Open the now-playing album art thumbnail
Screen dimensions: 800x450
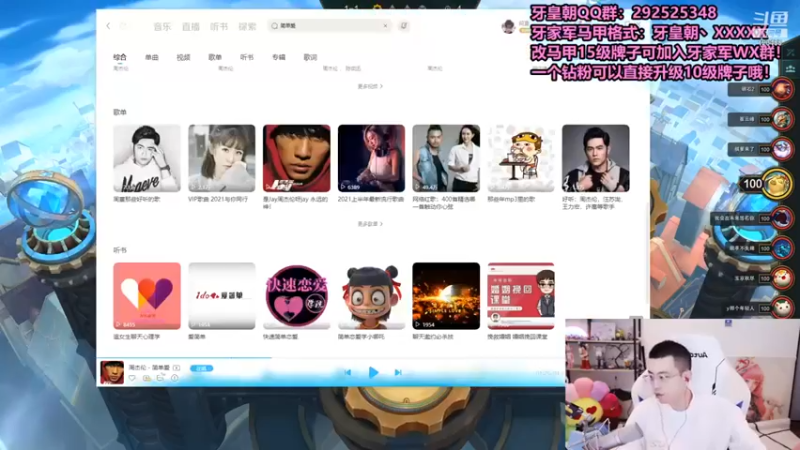coord(112,372)
